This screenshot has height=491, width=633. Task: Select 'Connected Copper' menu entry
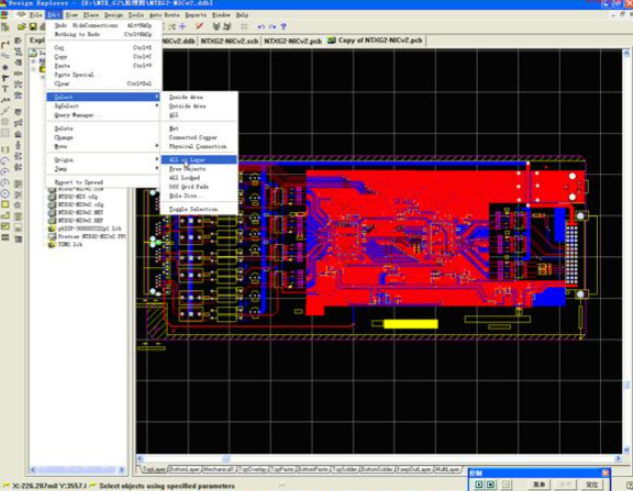coord(193,135)
